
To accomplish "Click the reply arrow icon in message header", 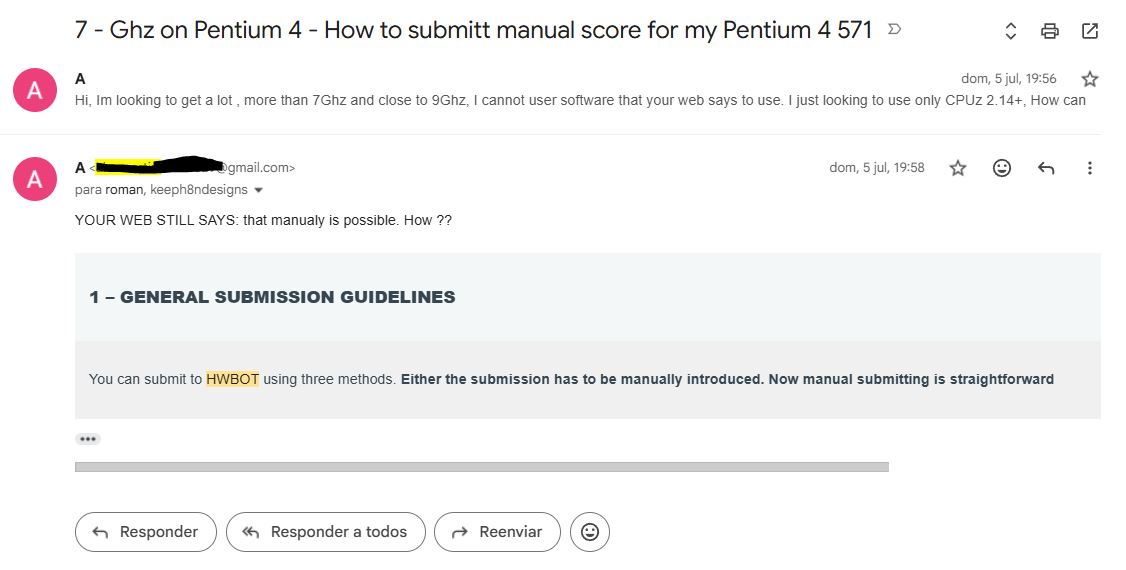I will (1046, 168).
